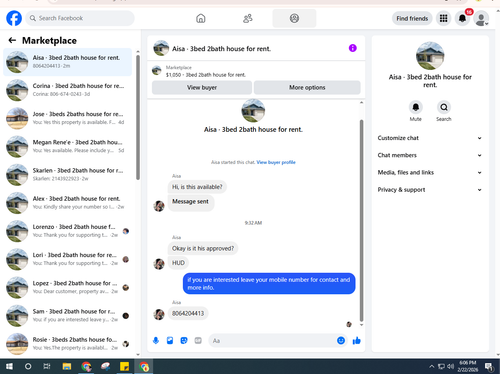The width and height of the screenshot is (500, 374).
Task: Open the account profile avatar menu
Action: [481, 18]
